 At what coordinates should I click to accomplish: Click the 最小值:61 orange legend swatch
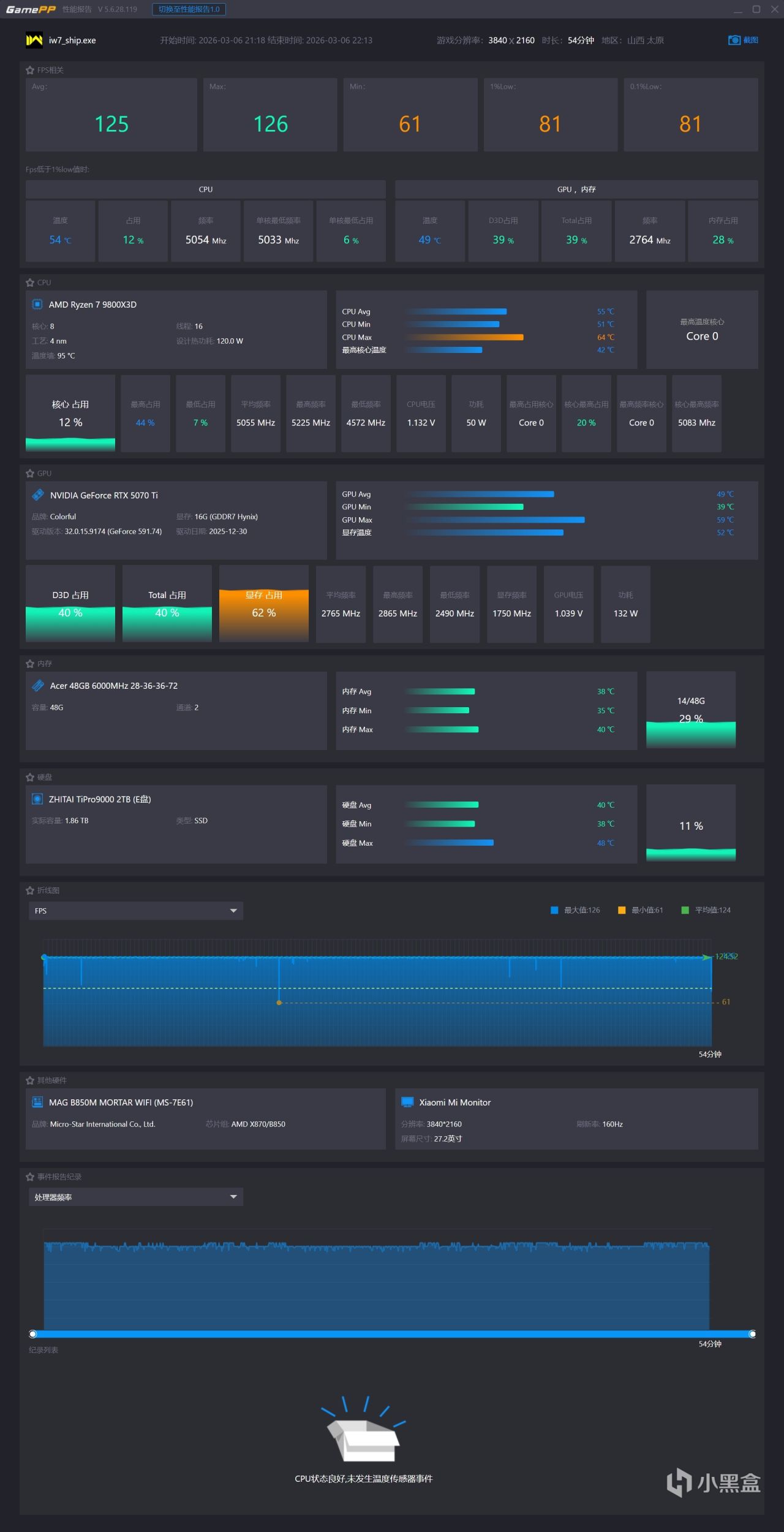click(622, 911)
